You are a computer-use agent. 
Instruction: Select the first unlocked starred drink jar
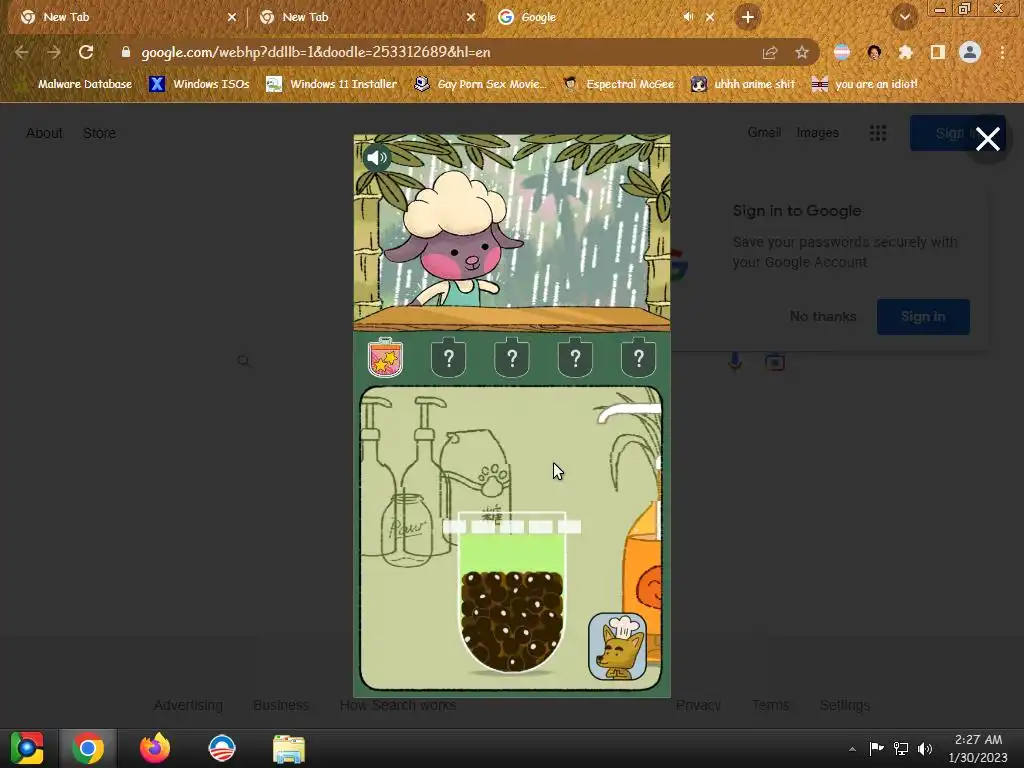tap(385, 357)
